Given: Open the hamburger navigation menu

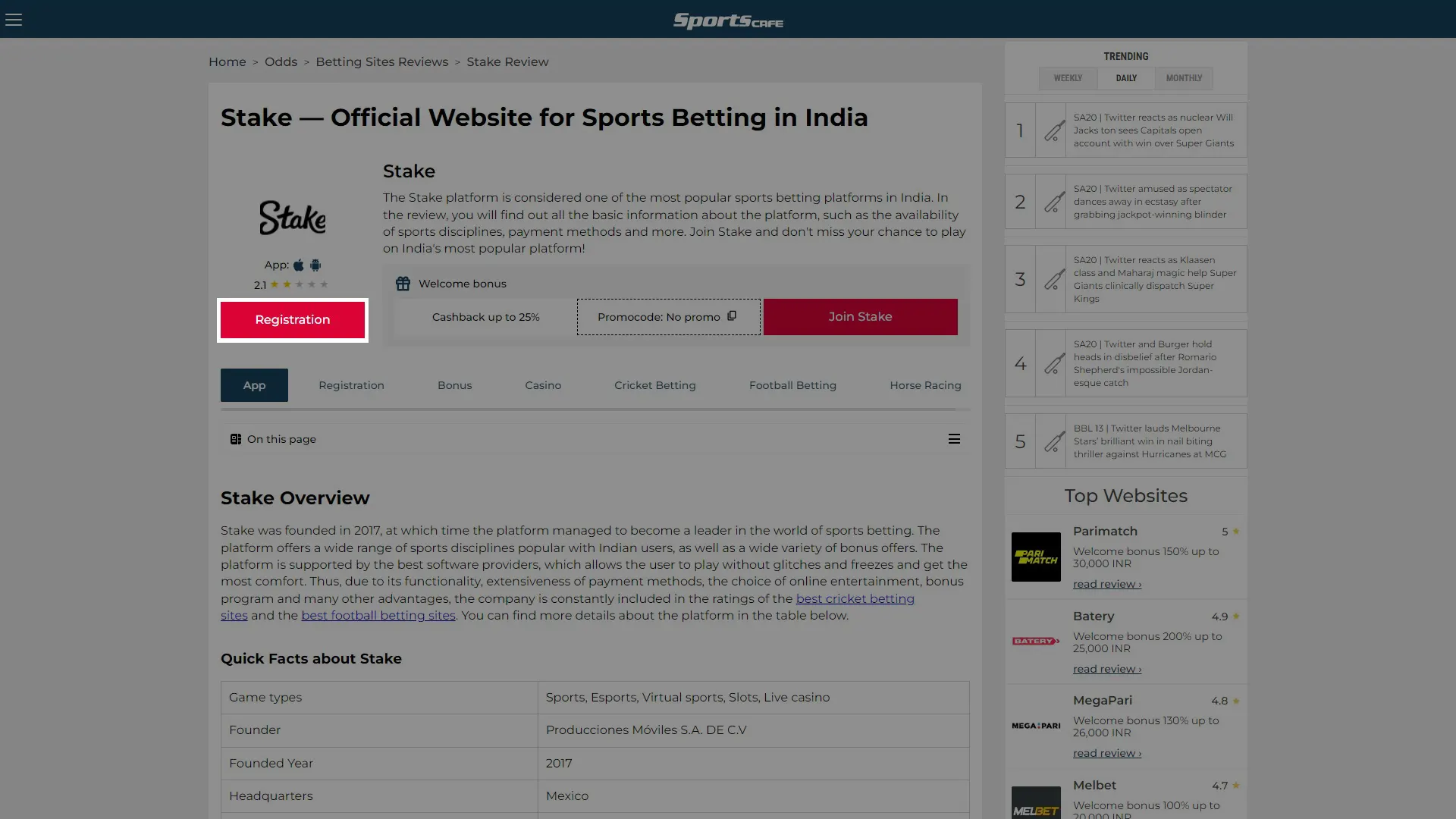Looking at the screenshot, I should 14,19.
